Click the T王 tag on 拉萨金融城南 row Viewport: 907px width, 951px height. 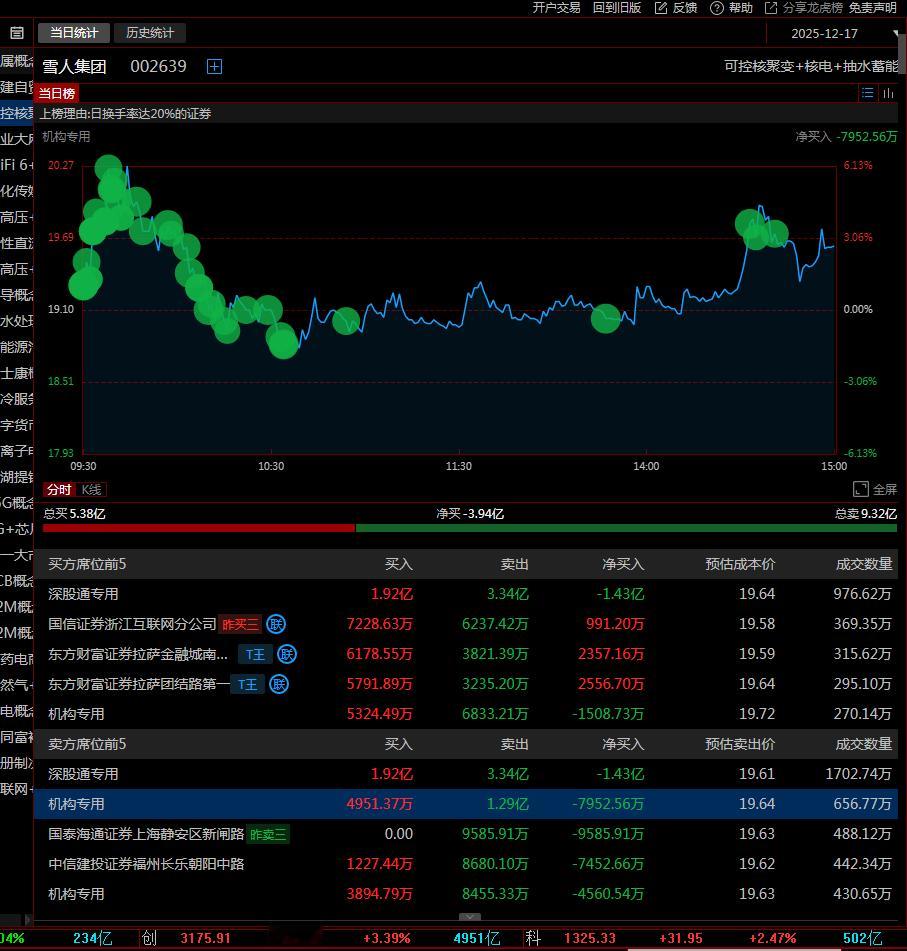click(x=255, y=654)
